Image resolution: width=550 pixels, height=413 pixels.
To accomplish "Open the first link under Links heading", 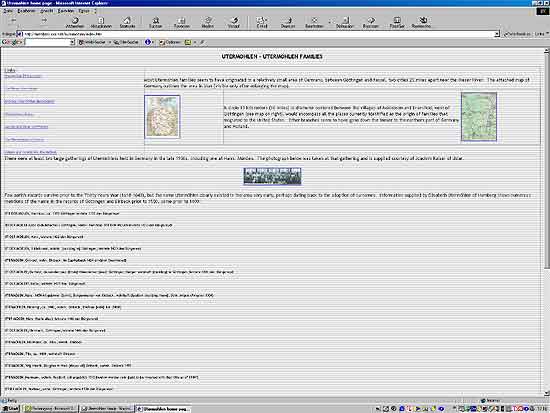I will pos(23,76).
